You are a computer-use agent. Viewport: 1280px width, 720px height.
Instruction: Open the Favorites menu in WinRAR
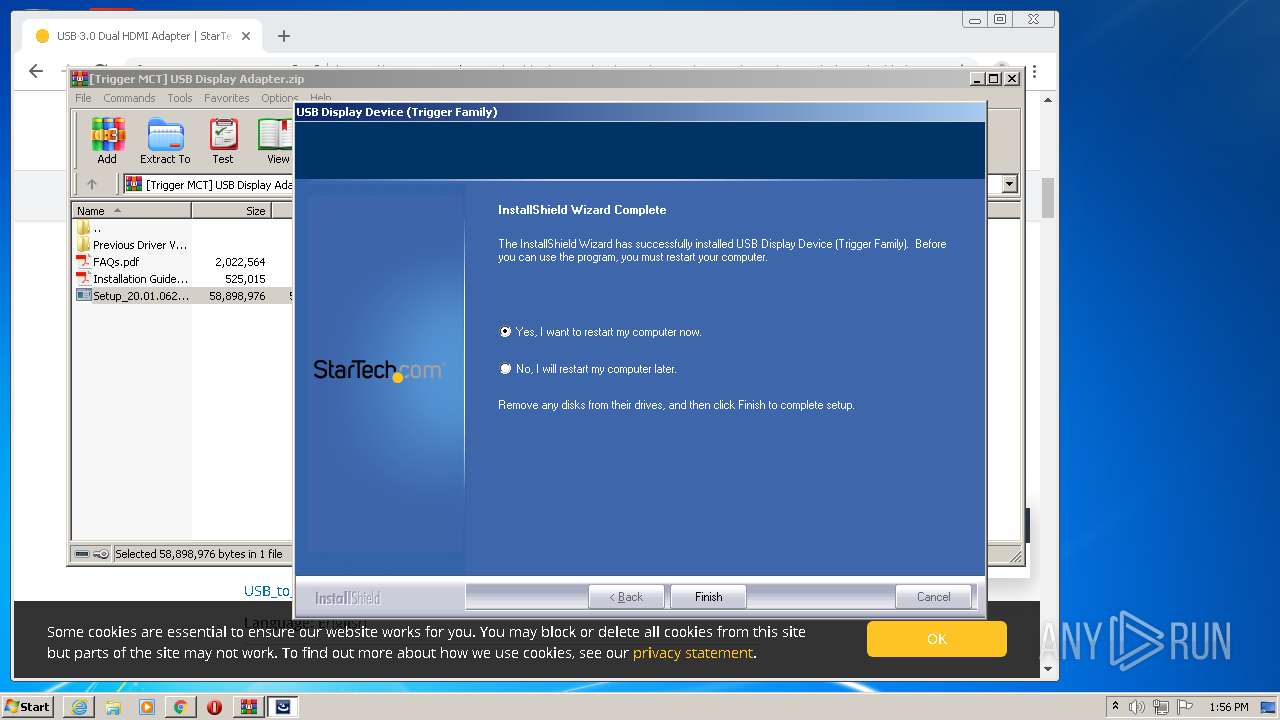227,98
